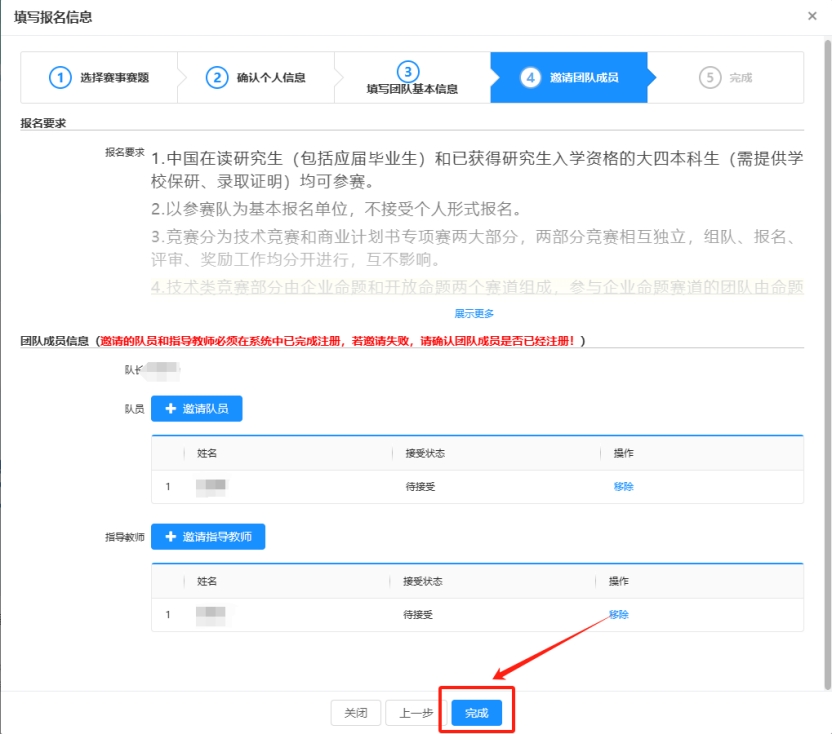The image size is (832, 734).
Task: Click 姓名 header in the team member table
Action: 207,453
